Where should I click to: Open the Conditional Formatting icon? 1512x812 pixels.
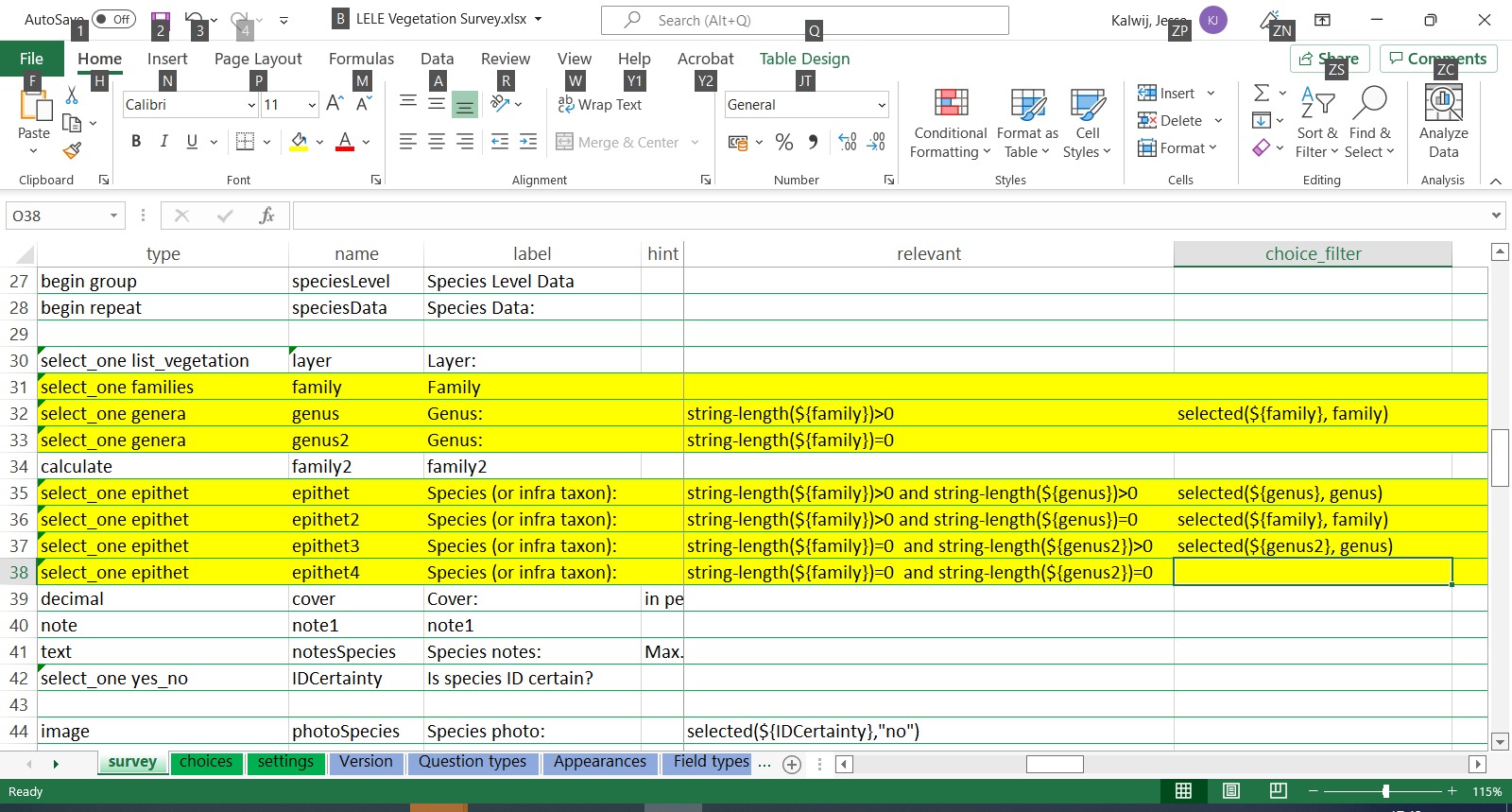[x=950, y=124]
